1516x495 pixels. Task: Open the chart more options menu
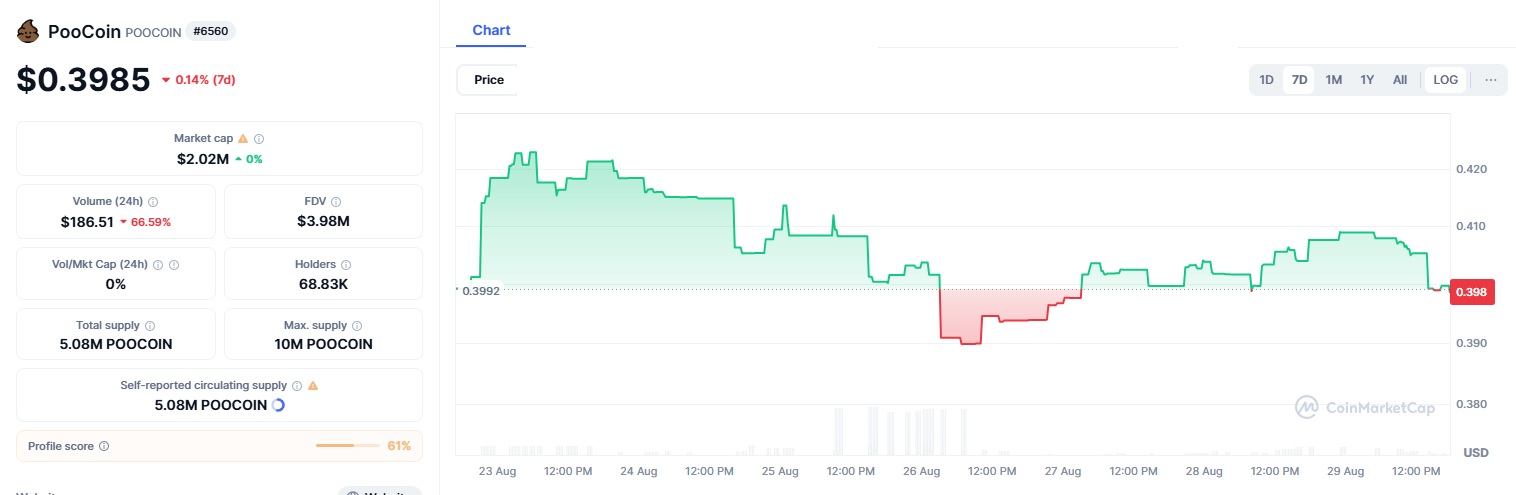[x=1490, y=80]
